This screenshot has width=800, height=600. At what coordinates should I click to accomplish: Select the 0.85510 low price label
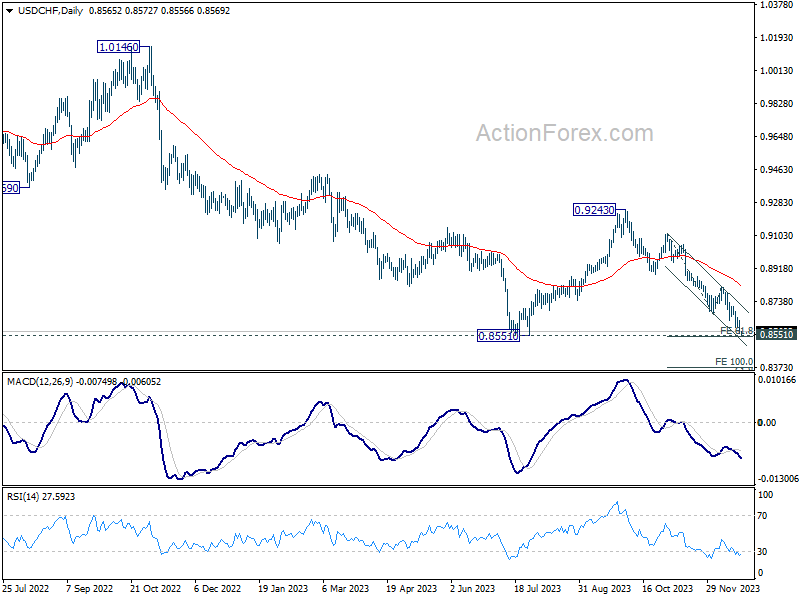click(x=498, y=336)
